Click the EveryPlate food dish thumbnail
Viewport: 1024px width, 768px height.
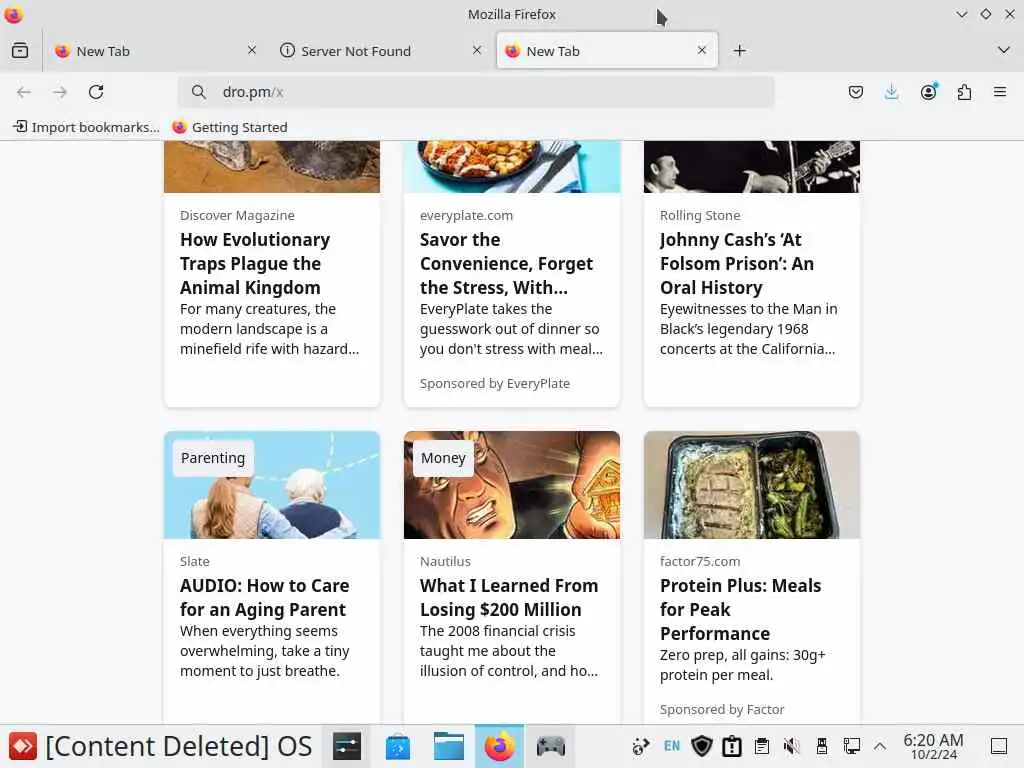(512, 167)
